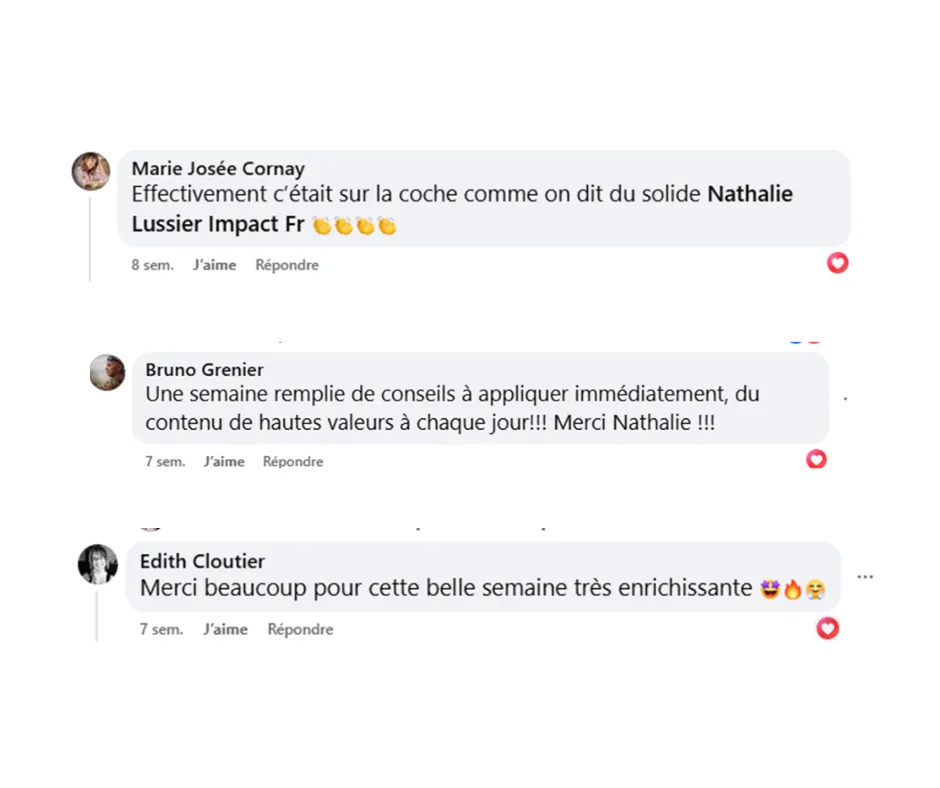Click Edith Cloutier's profile photo

[x=98, y=564]
